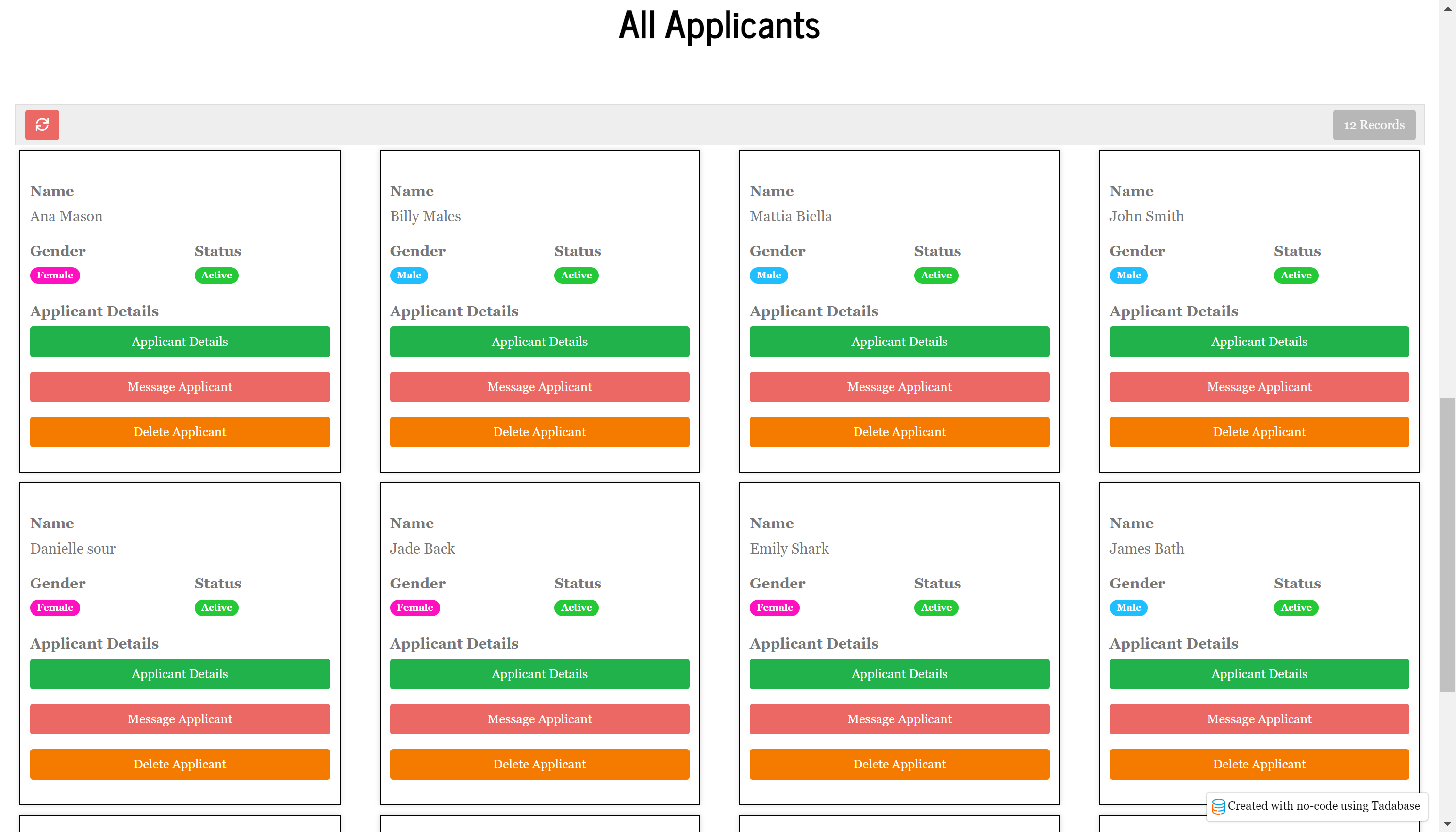Click the scrollbar down arrow
1456x832 pixels.
(x=1447, y=824)
